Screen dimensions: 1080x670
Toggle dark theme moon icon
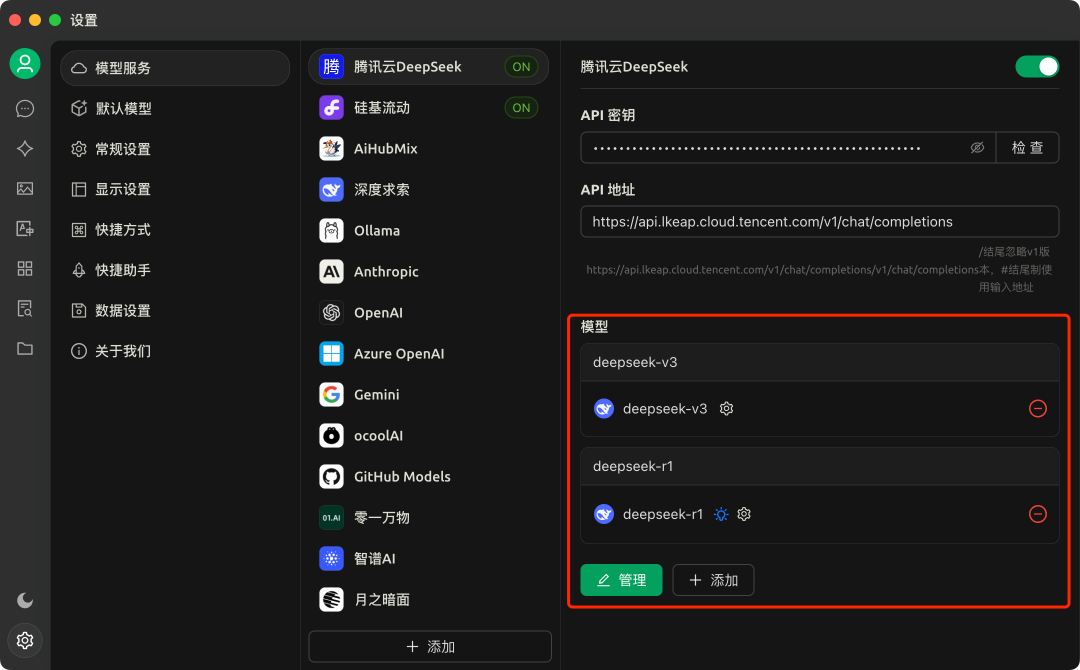click(x=25, y=600)
